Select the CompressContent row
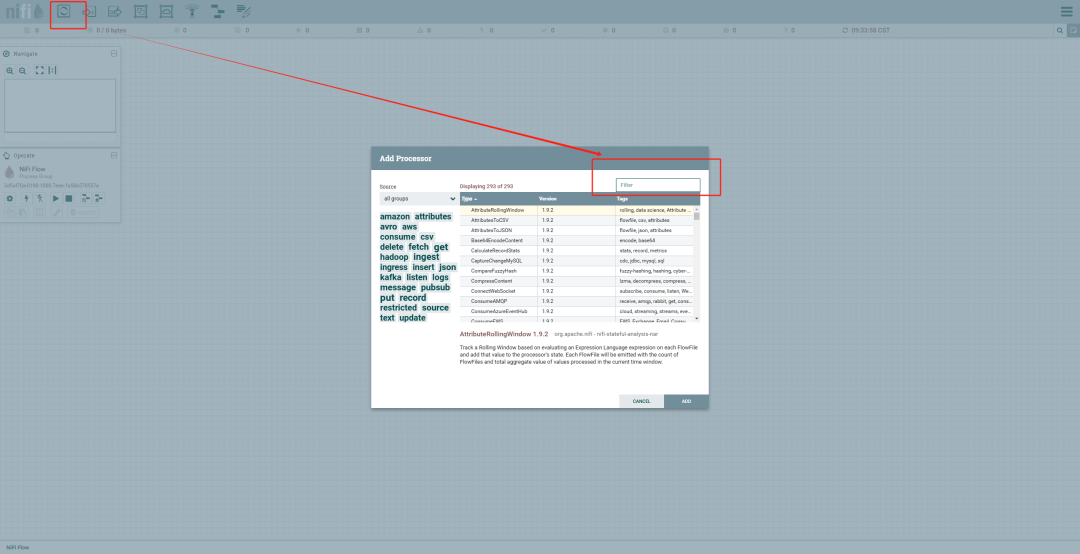This screenshot has height=554, width=1080. click(577, 281)
